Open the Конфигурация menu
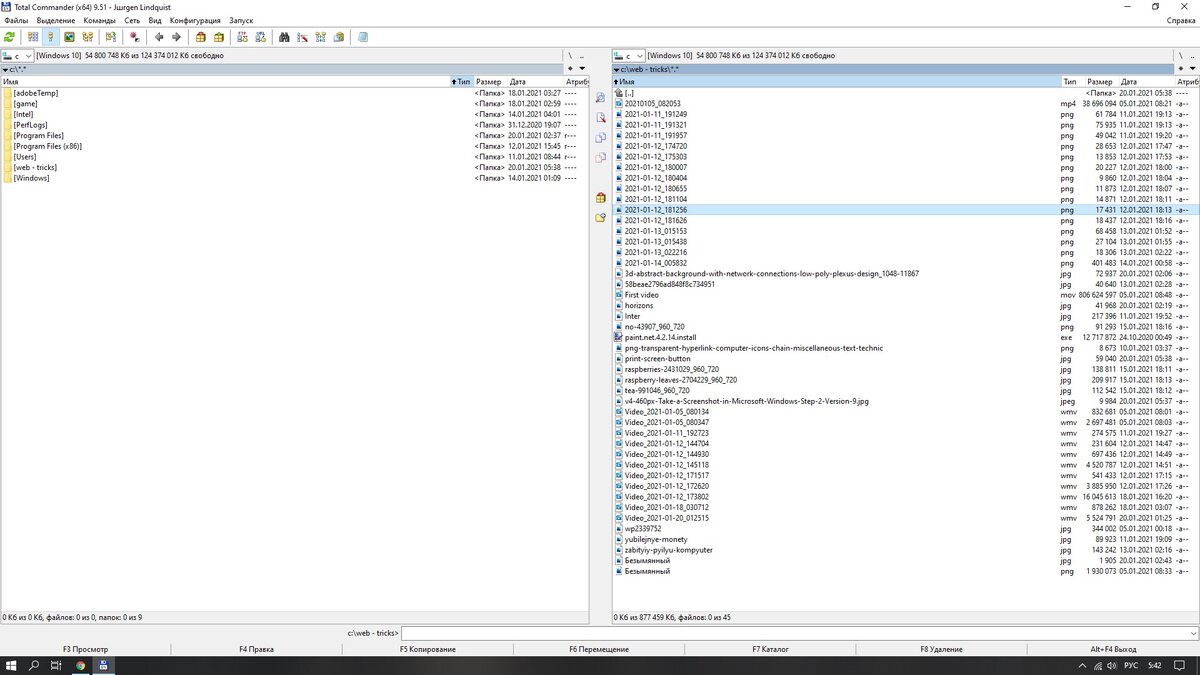The image size is (1200, 675). tap(193, 20)
